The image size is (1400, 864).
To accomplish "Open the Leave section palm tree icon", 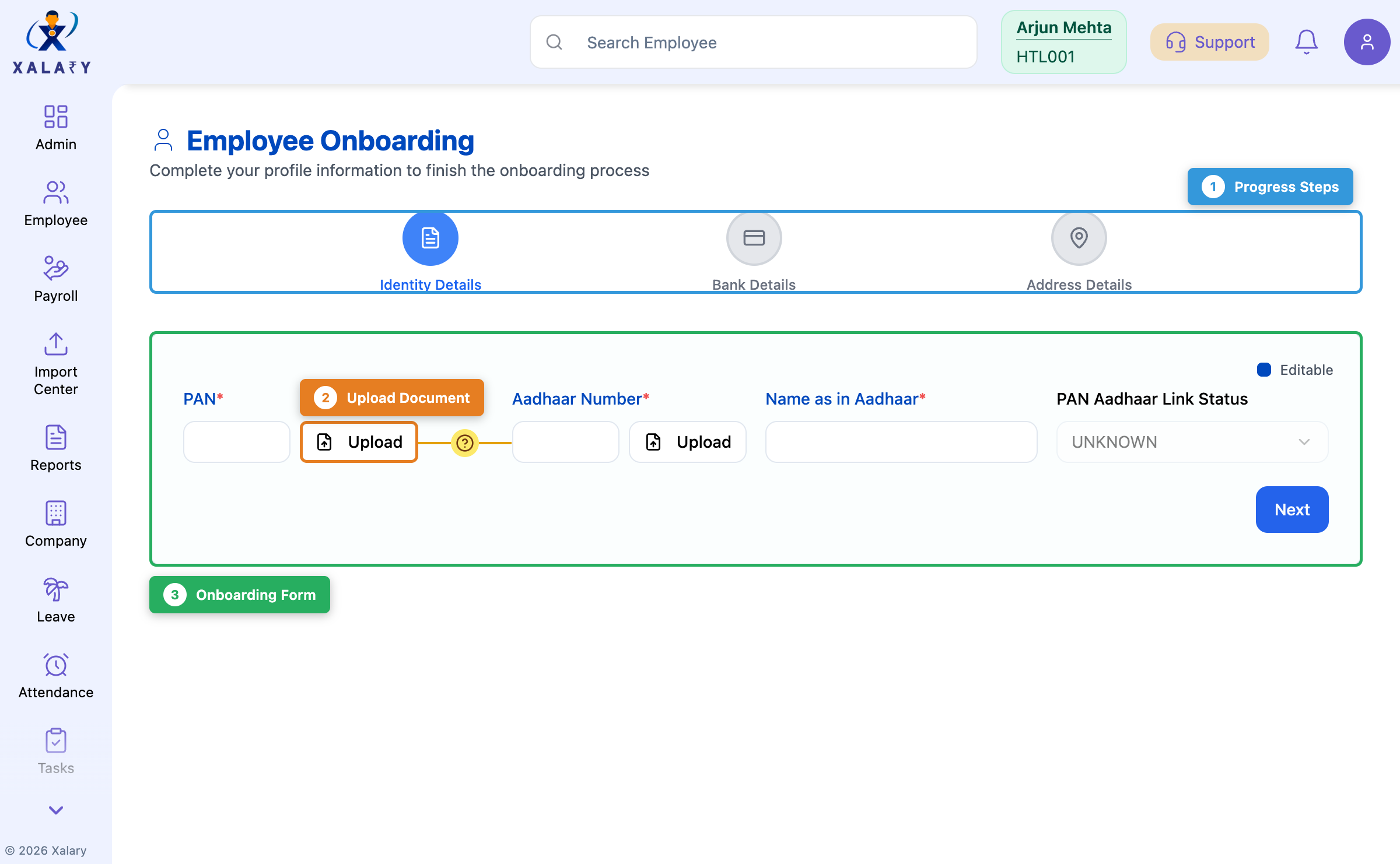I will [55, 590].
